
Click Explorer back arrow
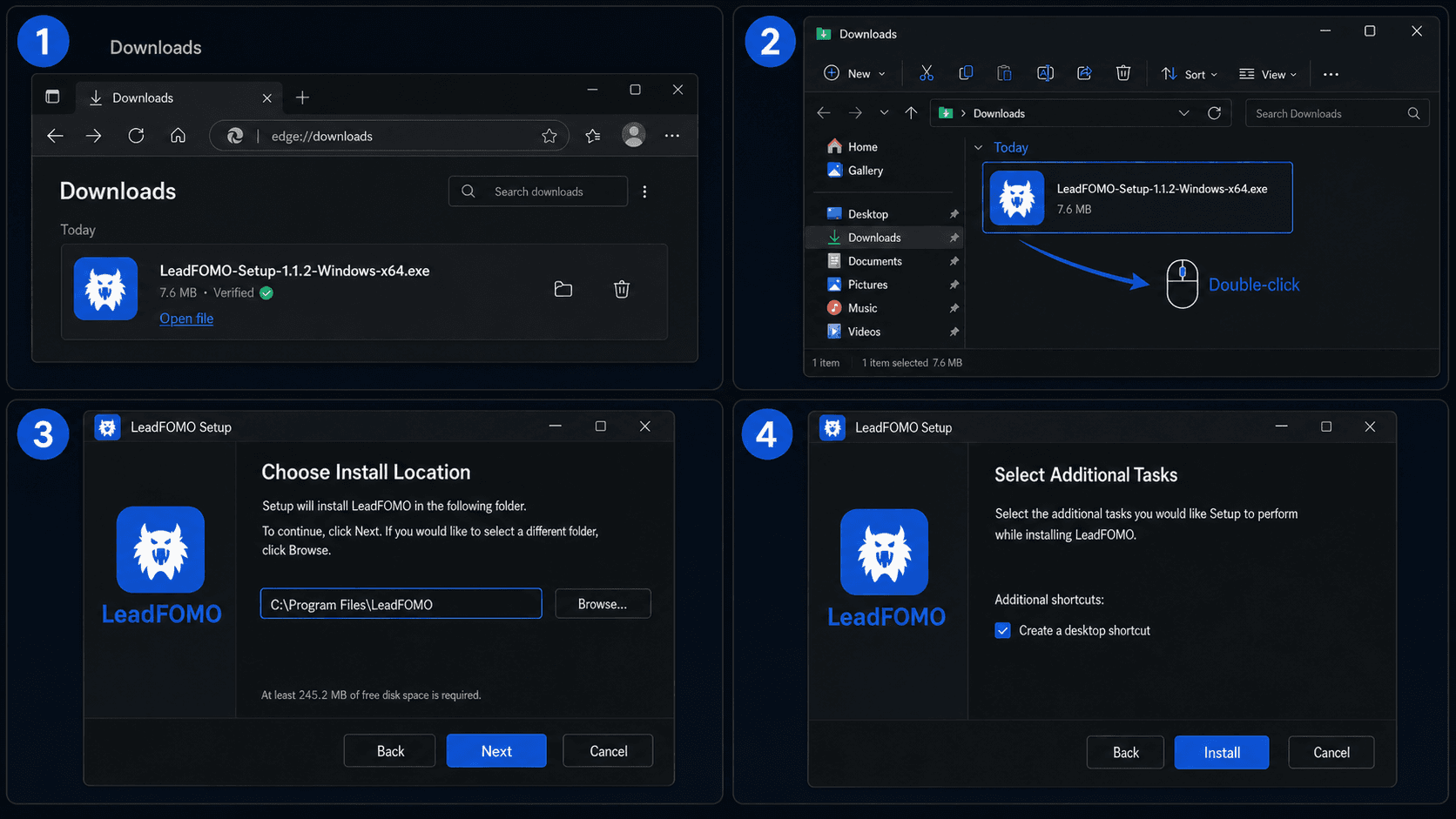point(824,113)
